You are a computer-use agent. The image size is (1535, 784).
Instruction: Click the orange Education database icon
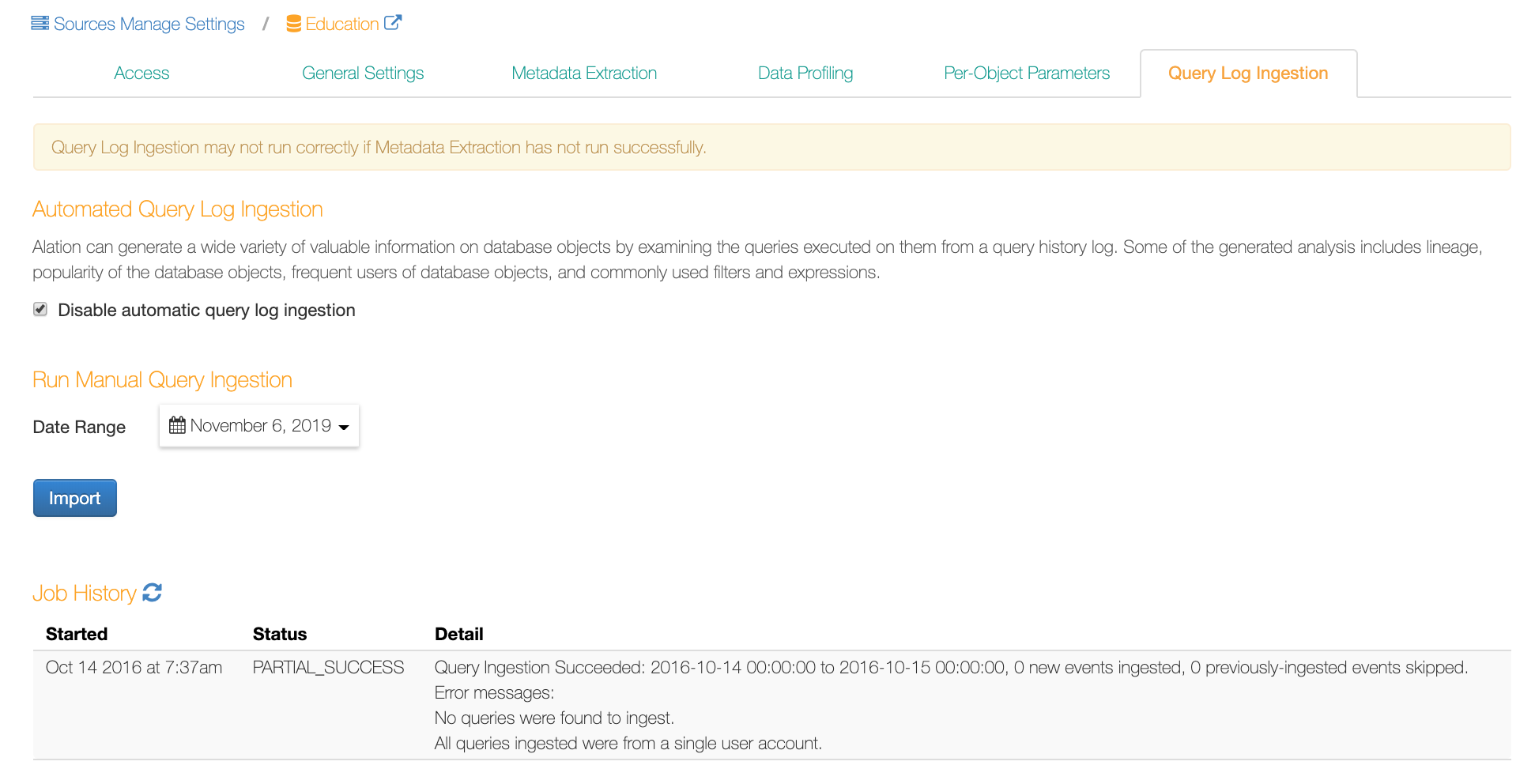point(293,24)
